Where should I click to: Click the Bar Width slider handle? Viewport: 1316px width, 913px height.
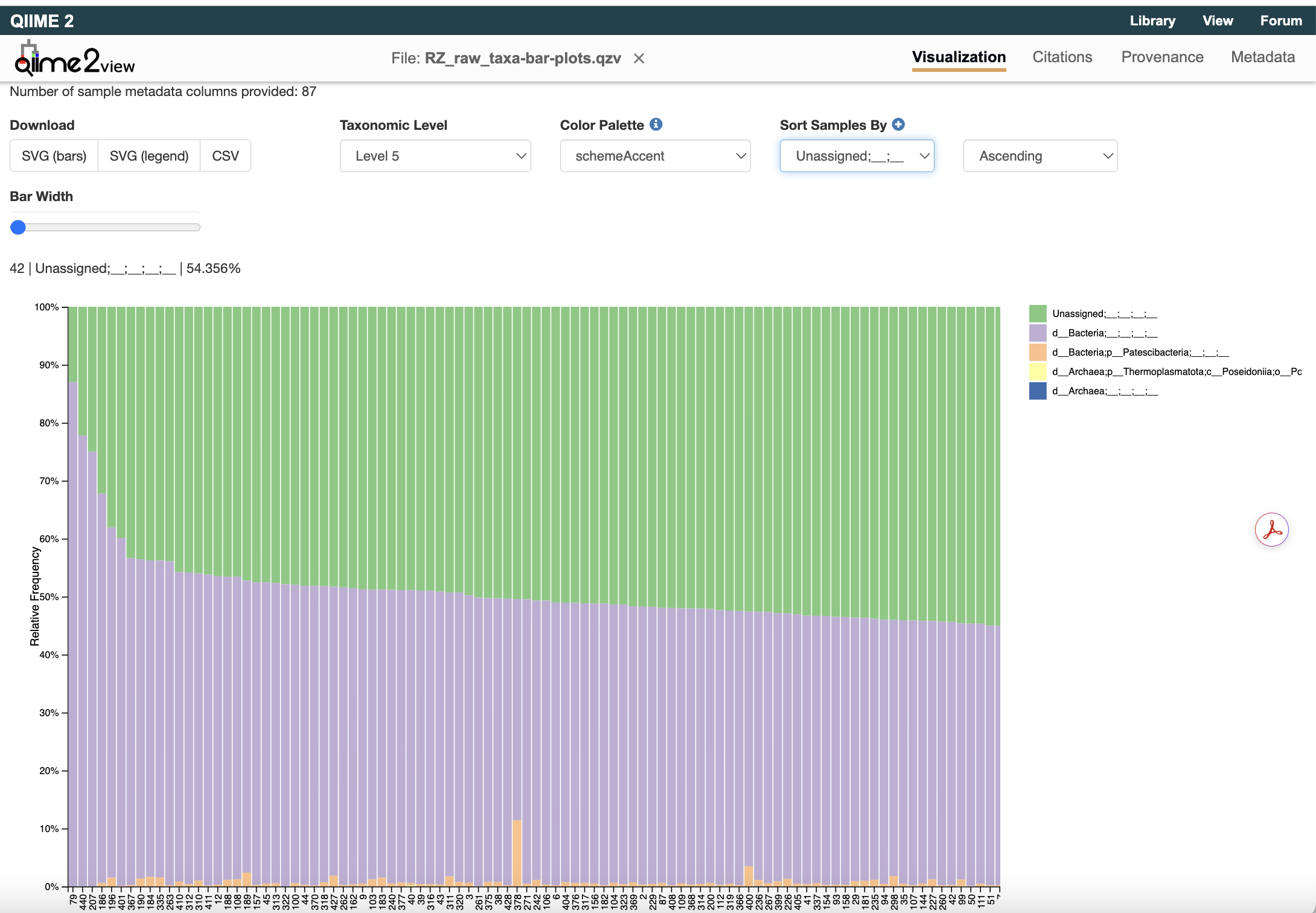tap(18, 227)
